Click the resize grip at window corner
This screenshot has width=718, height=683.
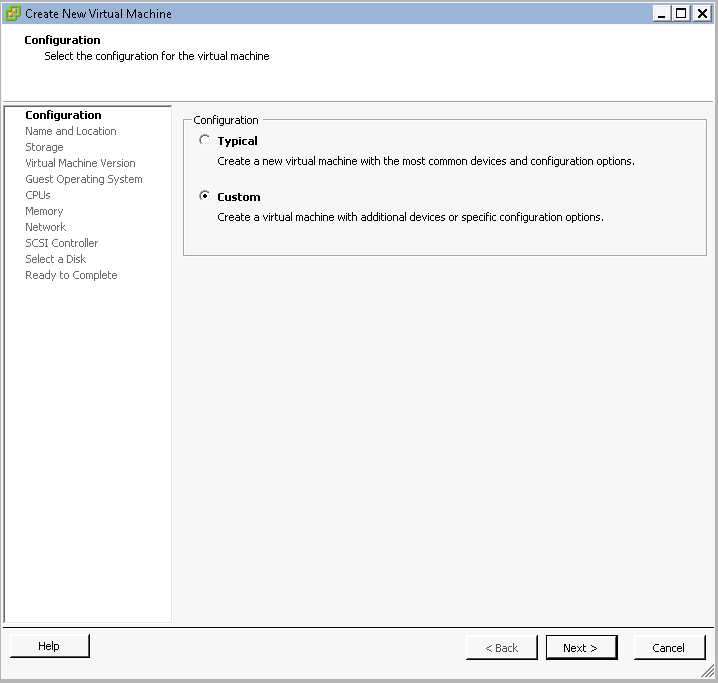tap(709, 674)
